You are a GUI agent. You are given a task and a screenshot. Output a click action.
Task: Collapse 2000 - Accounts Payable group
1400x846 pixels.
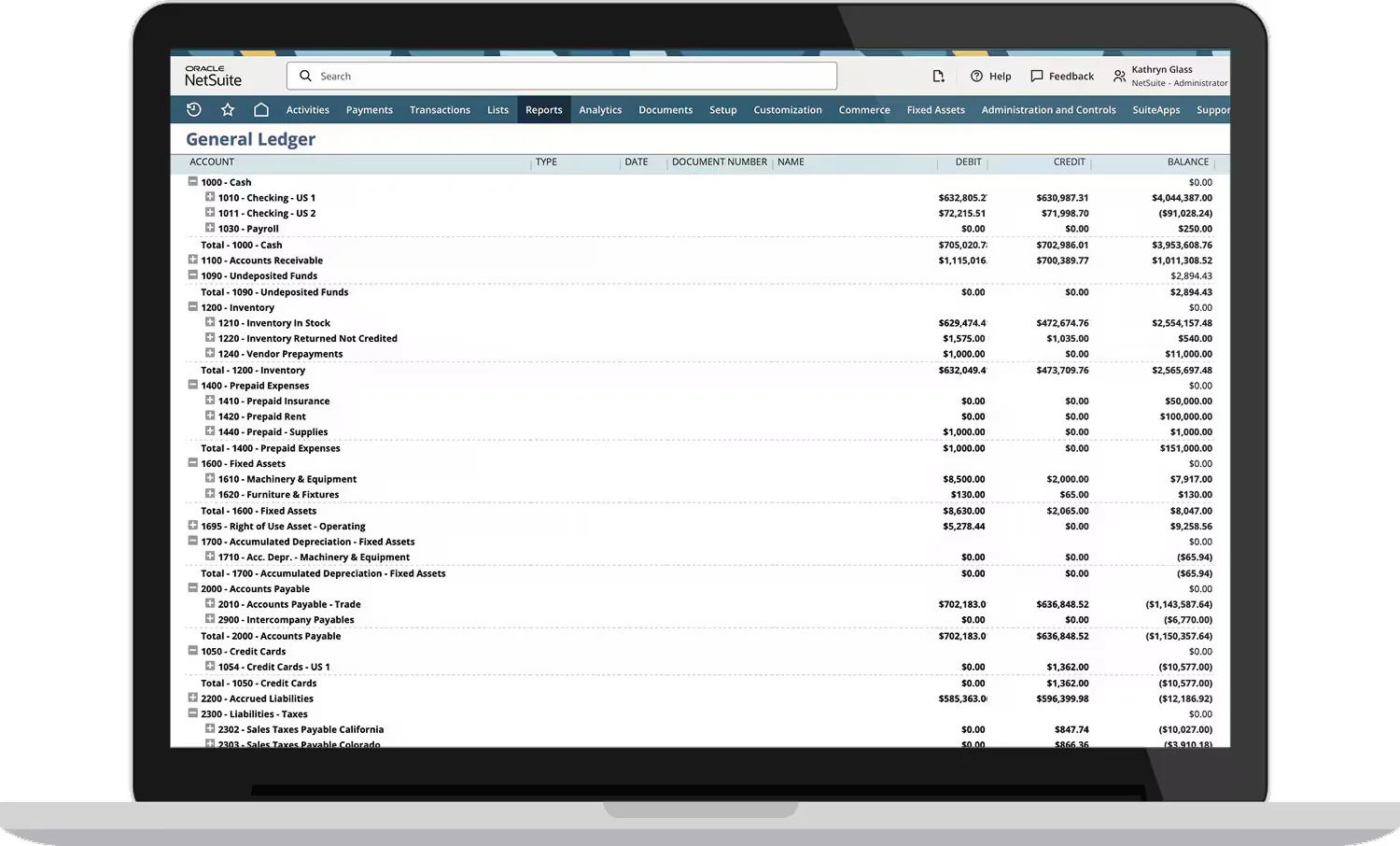[193, 587]
